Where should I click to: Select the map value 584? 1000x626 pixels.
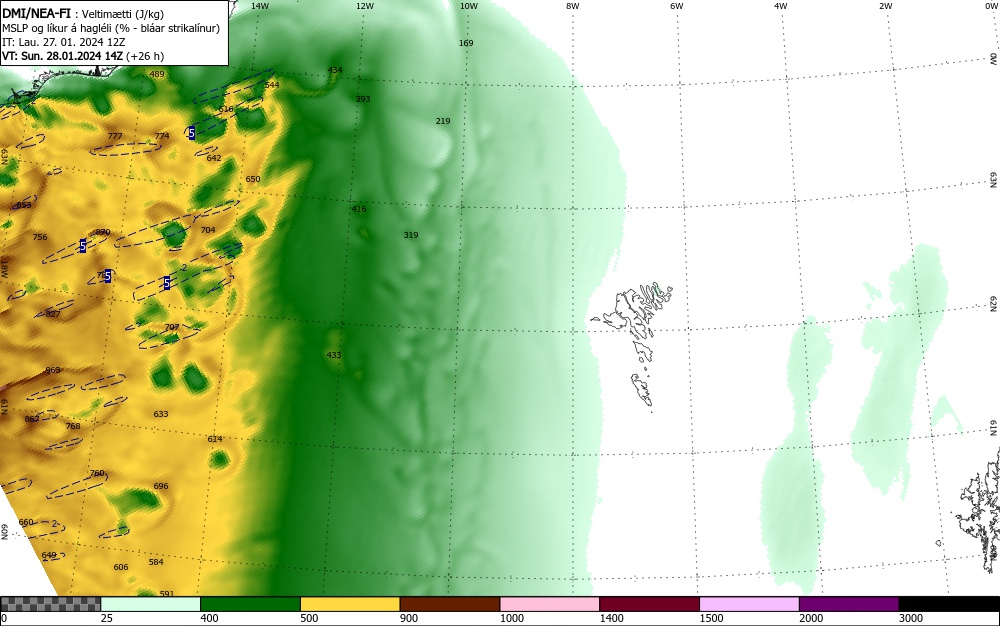(x=156, y=562)
